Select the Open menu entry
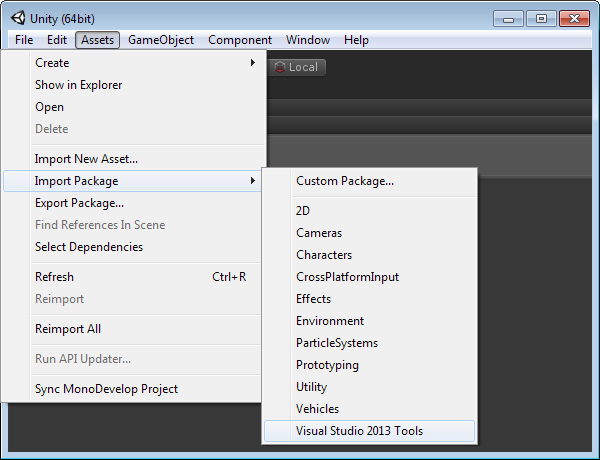This screenshot has height=460, width=600. 134,107
